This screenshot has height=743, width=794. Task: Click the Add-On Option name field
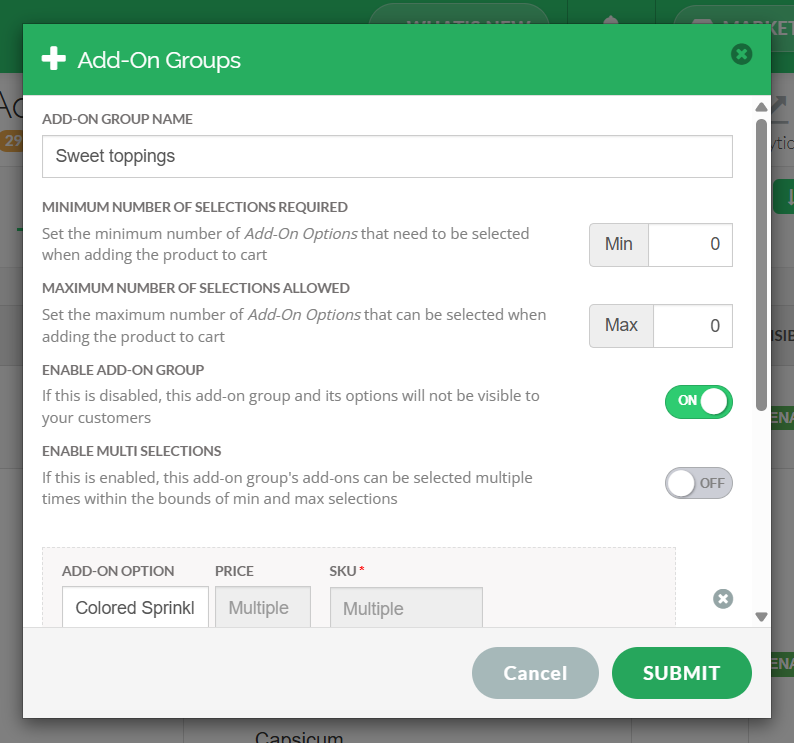pyautogui.click(x=135, y=607)
